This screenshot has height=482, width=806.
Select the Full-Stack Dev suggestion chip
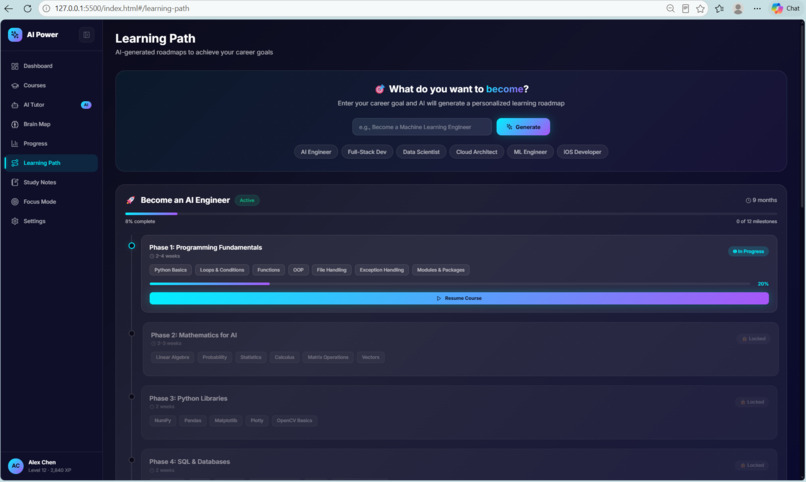(367, 152)
